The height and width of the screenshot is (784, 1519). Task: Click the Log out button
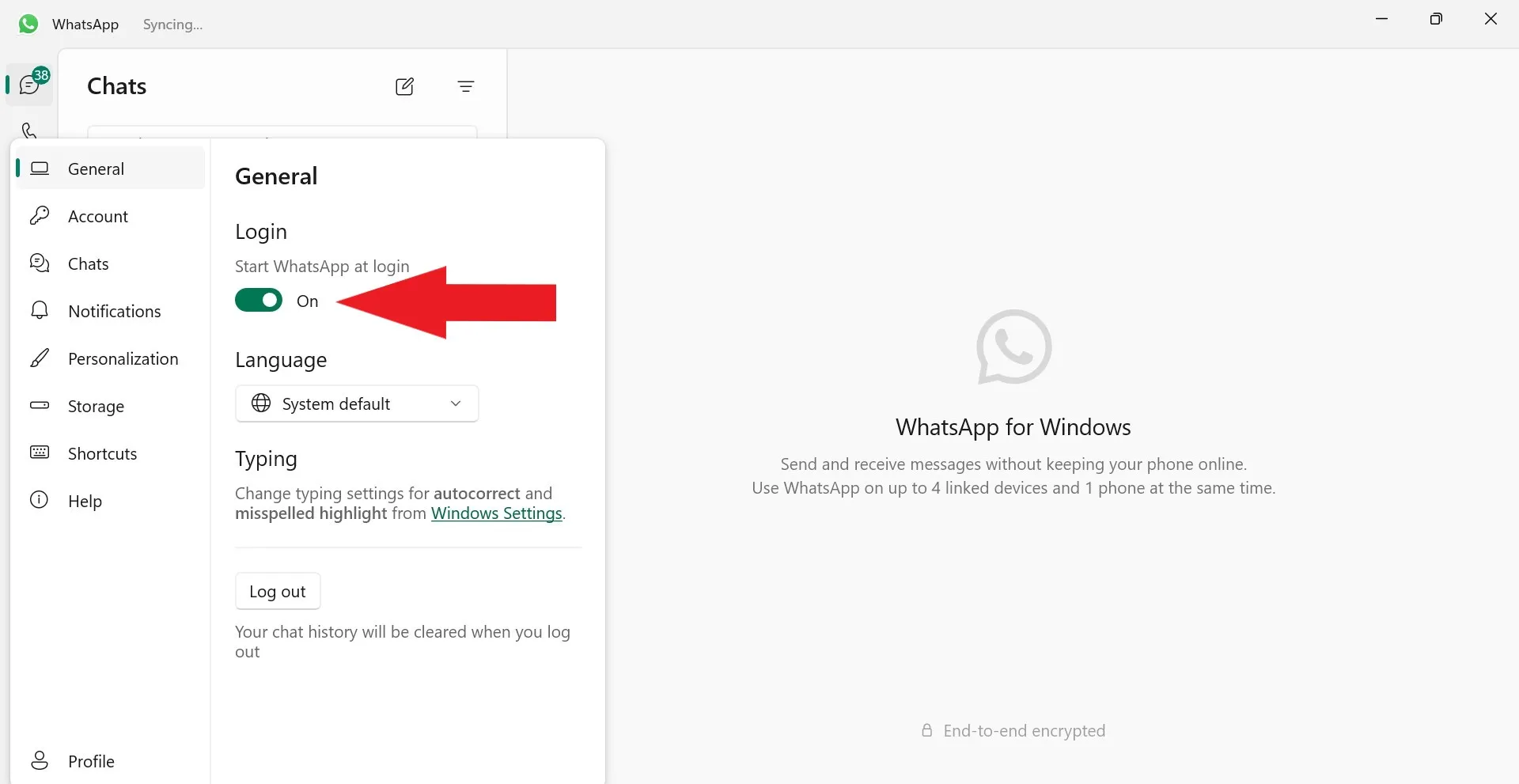pos(278,590)
